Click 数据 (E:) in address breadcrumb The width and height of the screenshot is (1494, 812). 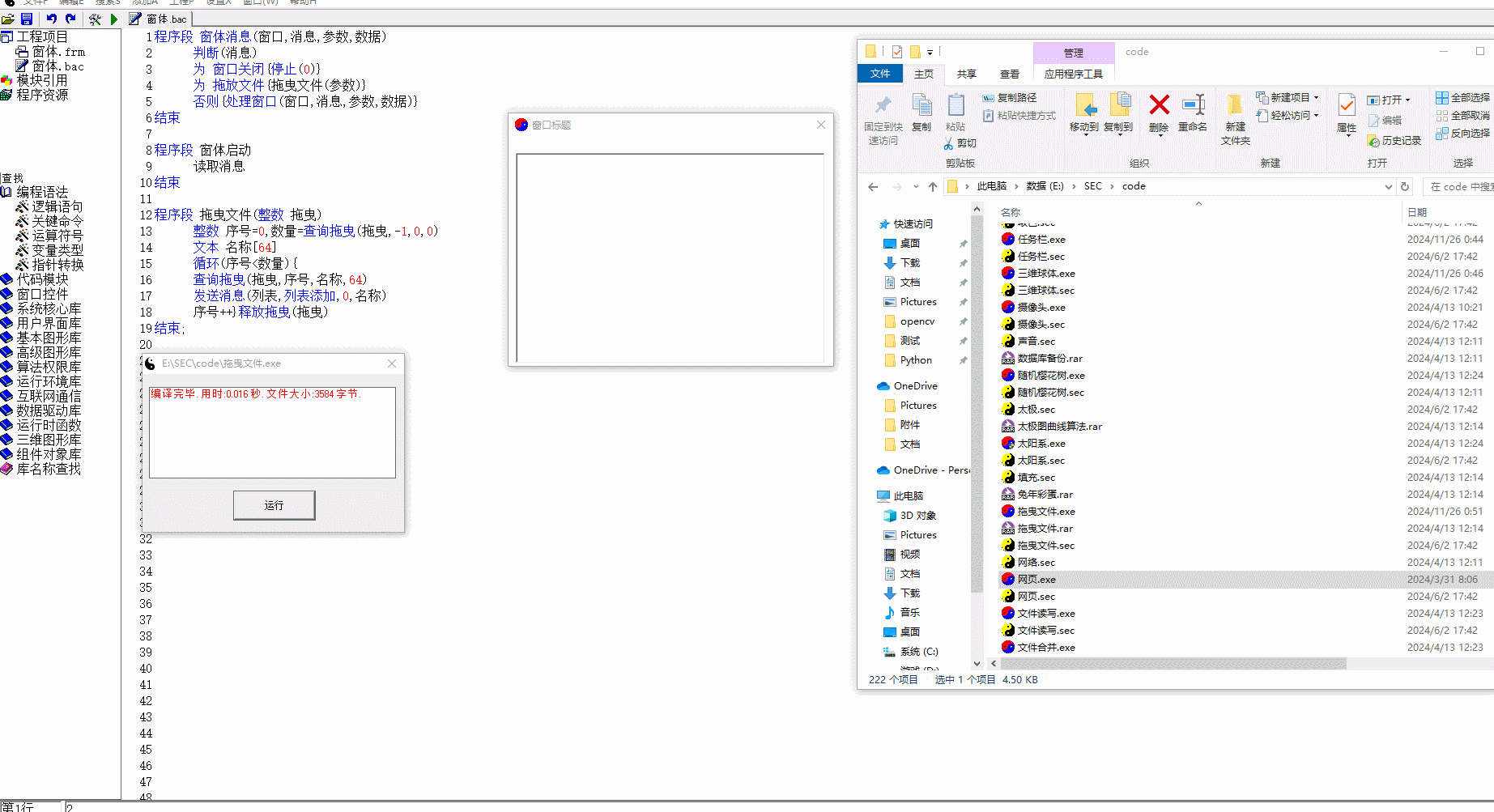[1045, 186]
